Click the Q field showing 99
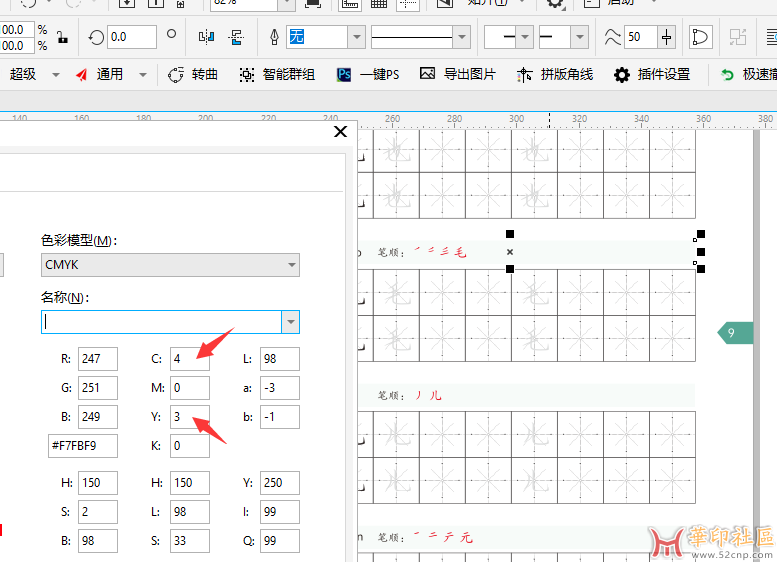Screen dimensions: 777x562 [279, 541]
